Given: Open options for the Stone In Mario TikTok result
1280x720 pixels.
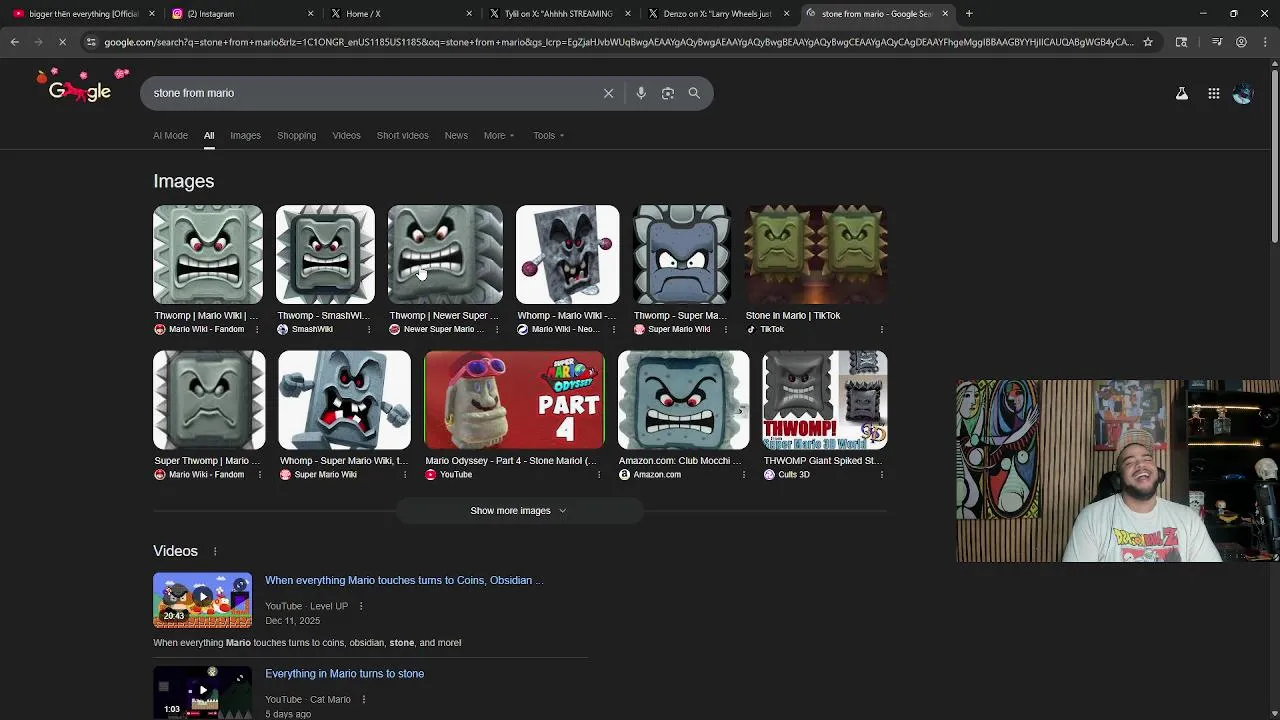Looking at the screenshot, I should click(881, 329).
